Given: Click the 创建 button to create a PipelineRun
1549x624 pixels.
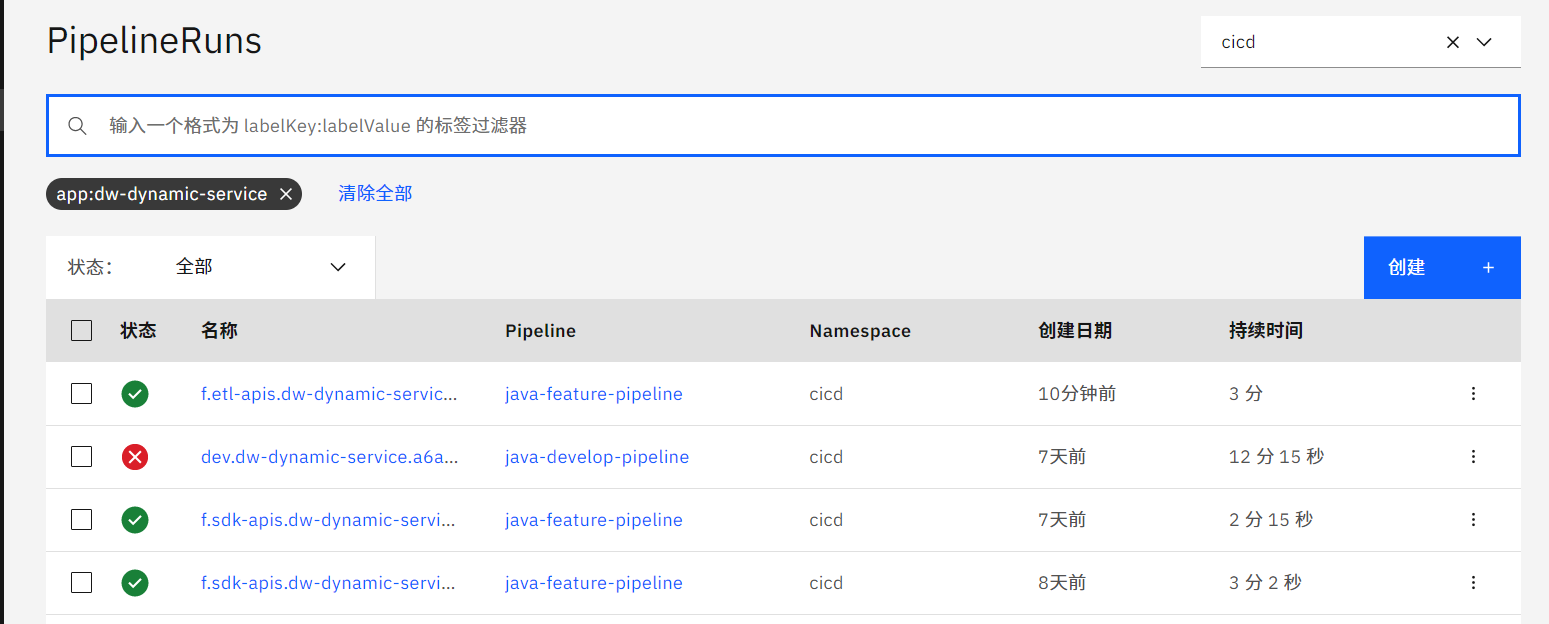Looking at the screenshot, I should click(1407, 267).
